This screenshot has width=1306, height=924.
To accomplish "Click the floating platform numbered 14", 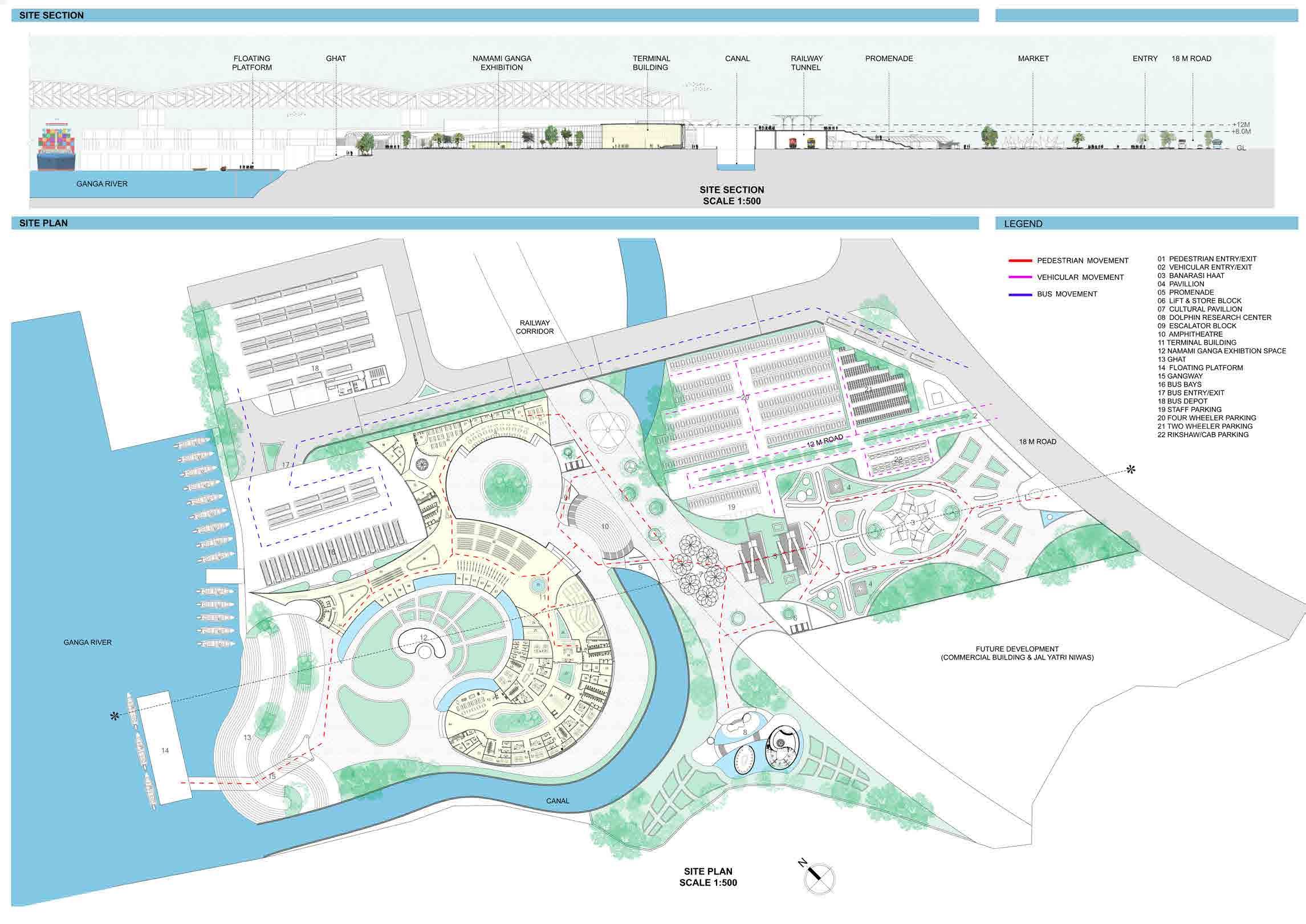I will point(164,750).
